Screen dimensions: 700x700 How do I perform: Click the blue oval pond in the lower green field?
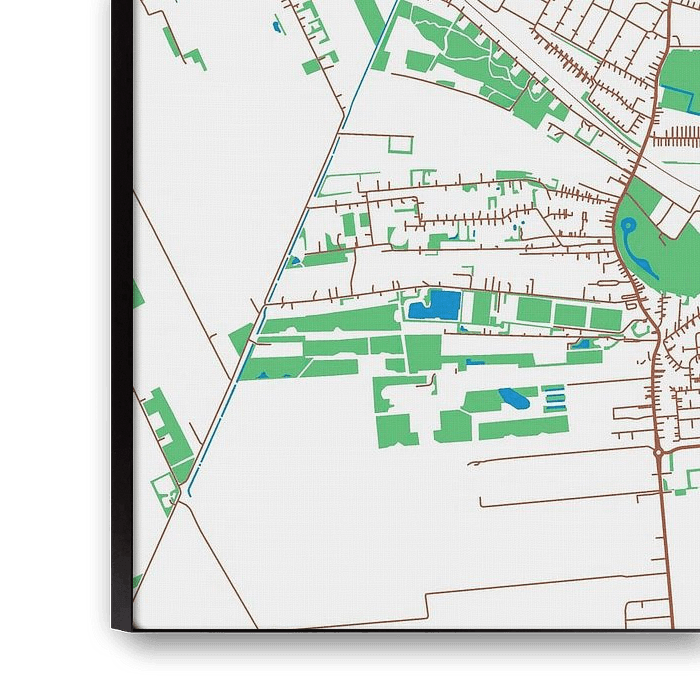tap(514, 397)
